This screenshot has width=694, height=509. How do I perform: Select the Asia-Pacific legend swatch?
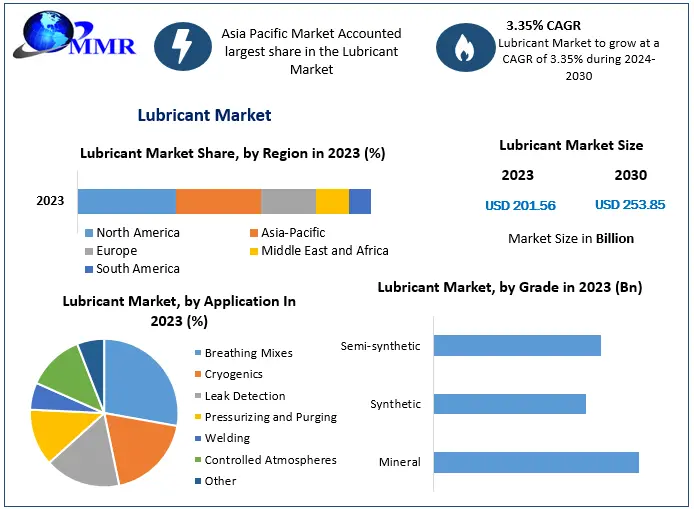[x=254, y=233]
